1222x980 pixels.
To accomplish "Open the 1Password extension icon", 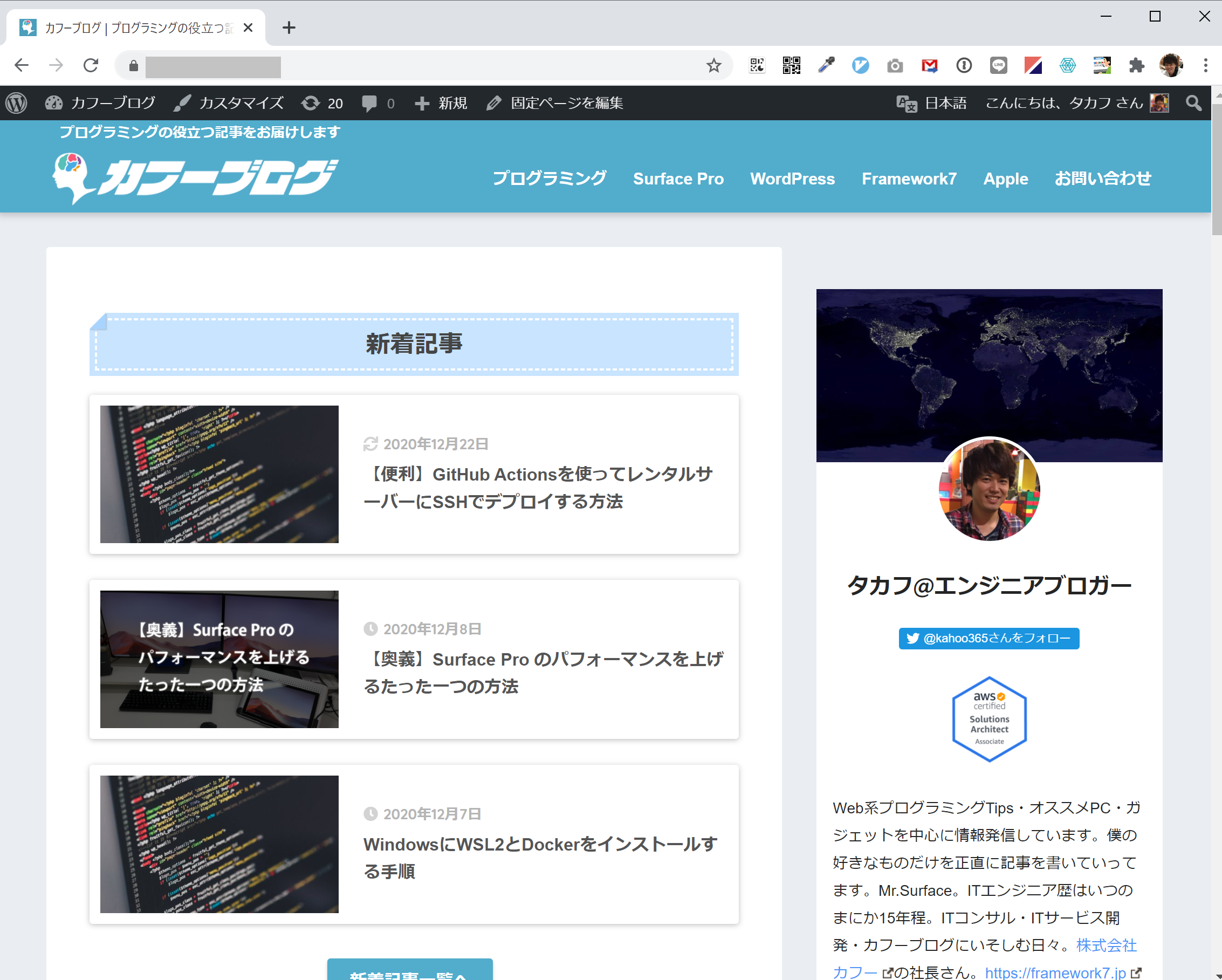I will (964, 65).
